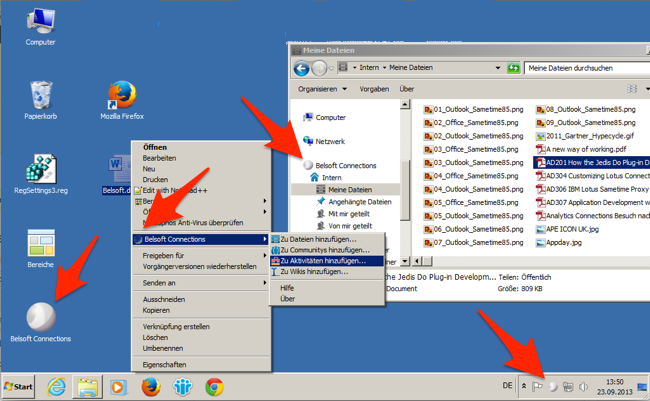Select the 2011_Gartner_Hypecycle.gif file
Screen dimensions: 650x401
pyautogui.click(x=585, y=136)
